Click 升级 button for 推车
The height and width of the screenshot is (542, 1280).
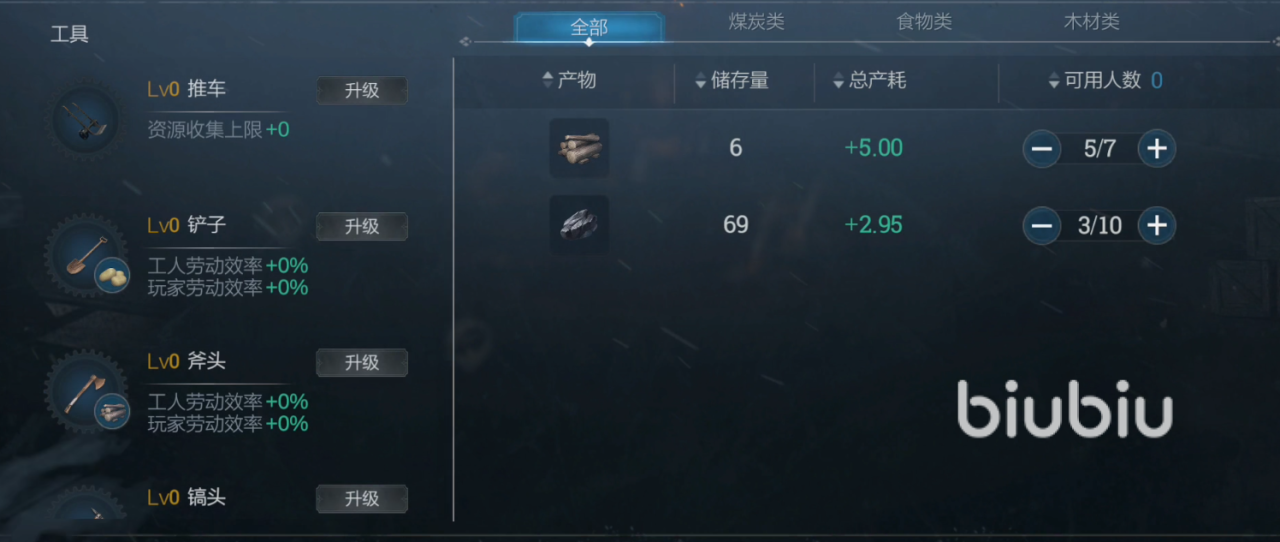362,90
